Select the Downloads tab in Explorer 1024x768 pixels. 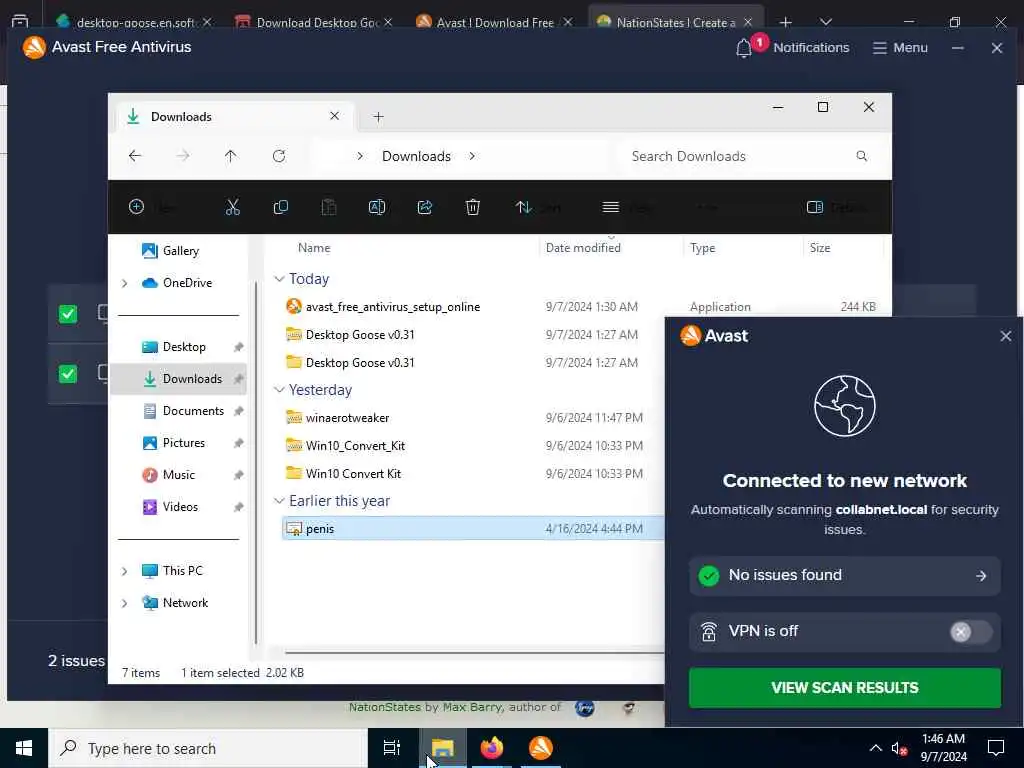(235, 117)
